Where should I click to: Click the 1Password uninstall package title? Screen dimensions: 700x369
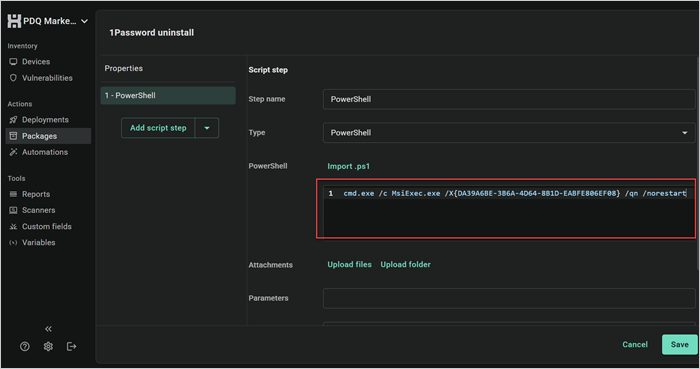click(152, 33)
